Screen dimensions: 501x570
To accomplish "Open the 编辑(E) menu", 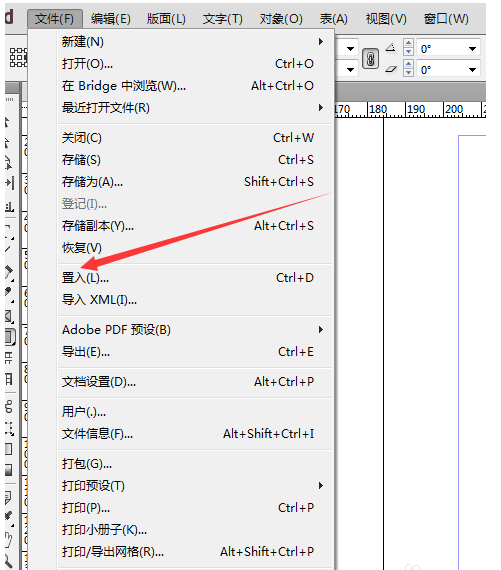I will click(x=111, y=19).
